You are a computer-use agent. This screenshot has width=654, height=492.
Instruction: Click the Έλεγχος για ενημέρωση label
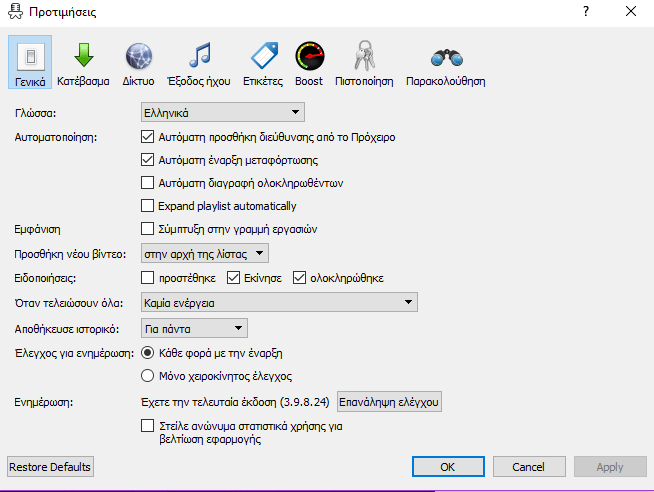(x=74, y=353)
